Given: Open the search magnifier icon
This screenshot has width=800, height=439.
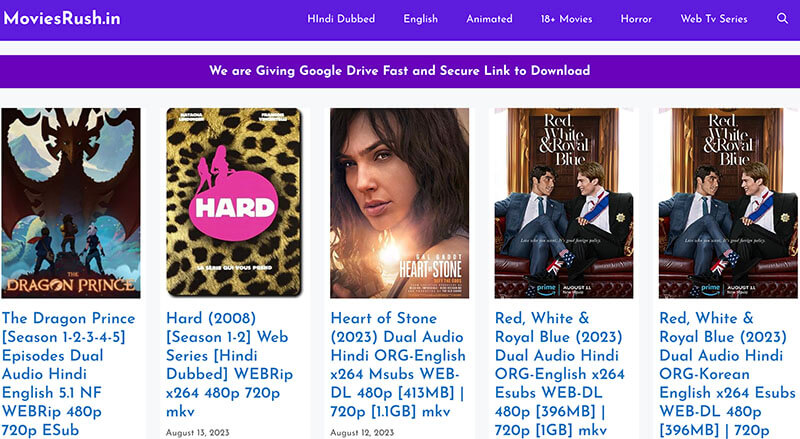Looking at the screenshot, I should [x=782, y=19].
